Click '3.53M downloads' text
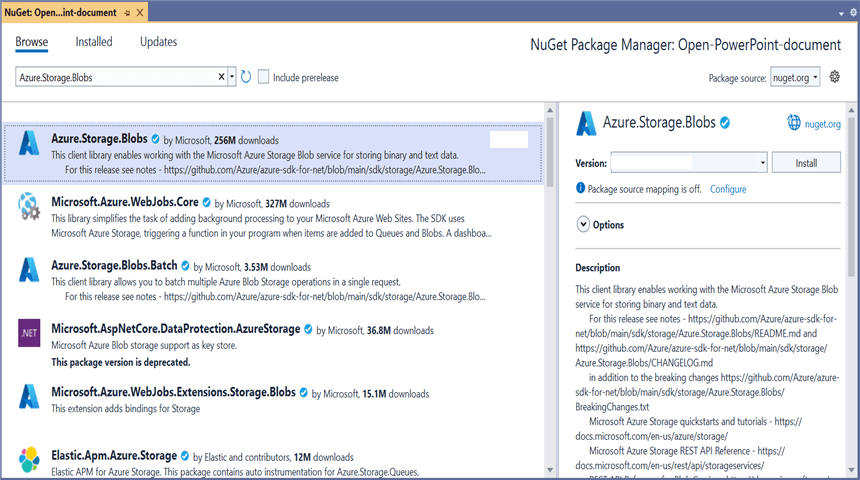 (x=277, y=267)
